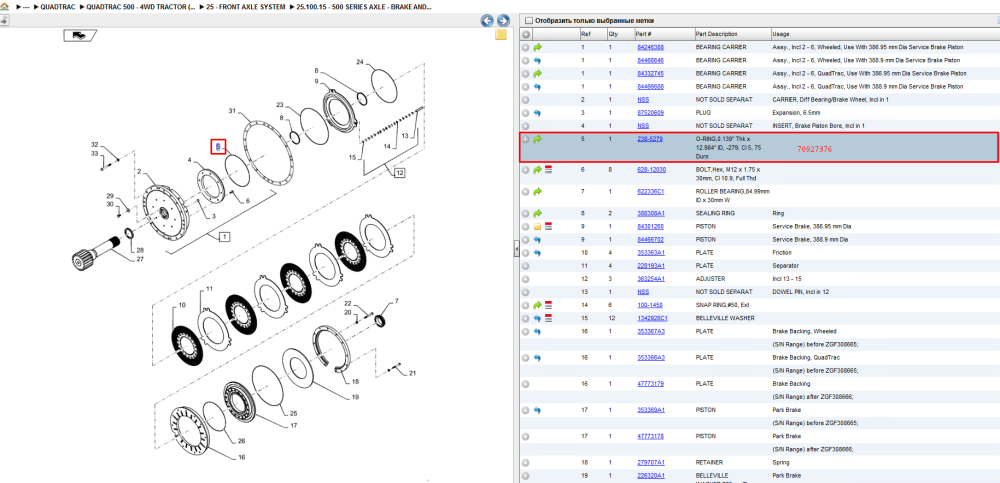This screenshot has height=483, width=1000.
Task: Click green arrow icon for SEALING RING 388308A1
Action: 538,213
